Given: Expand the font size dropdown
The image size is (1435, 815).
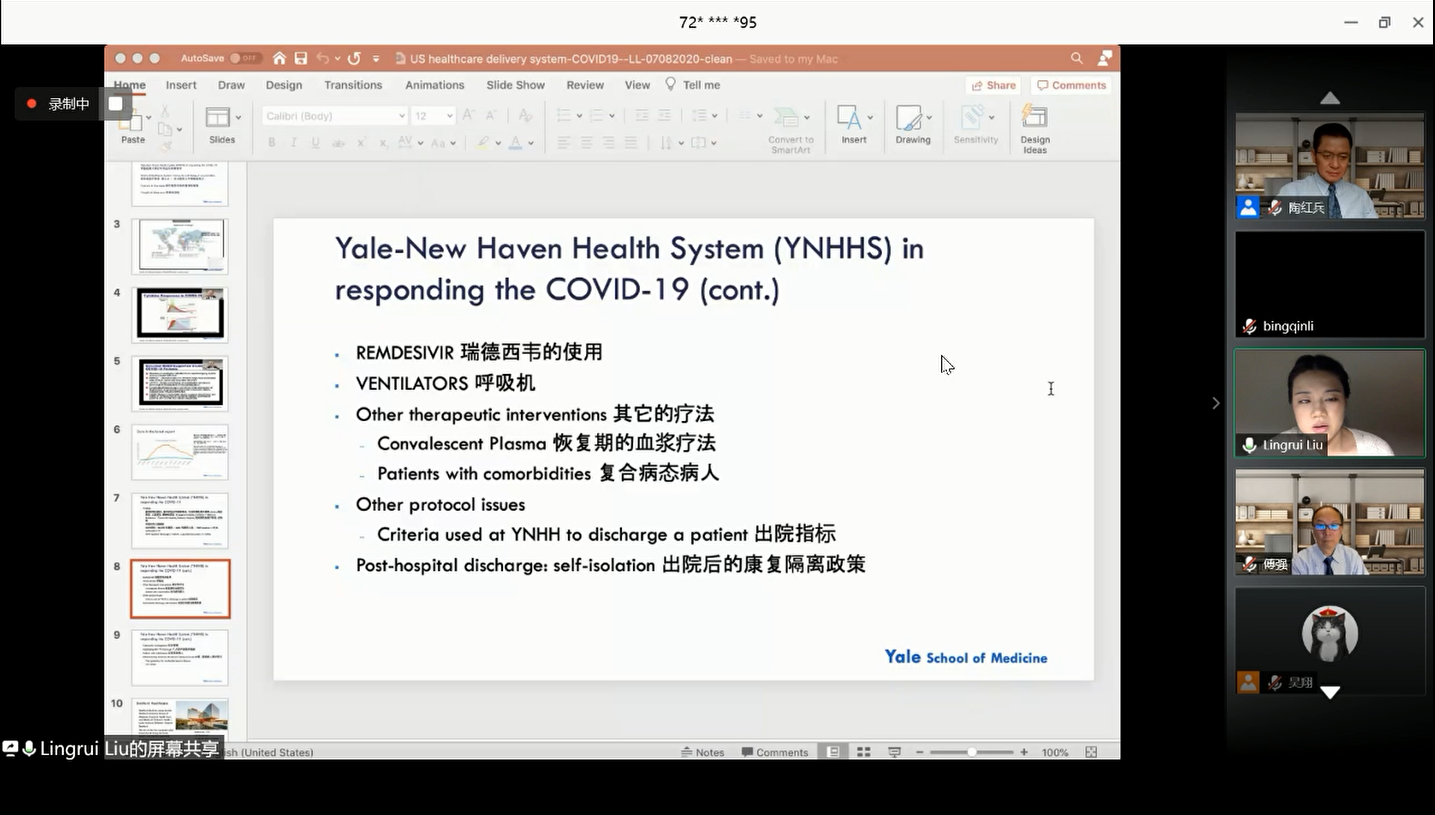Looking at the screenshot, I should [x=449, y=116].
